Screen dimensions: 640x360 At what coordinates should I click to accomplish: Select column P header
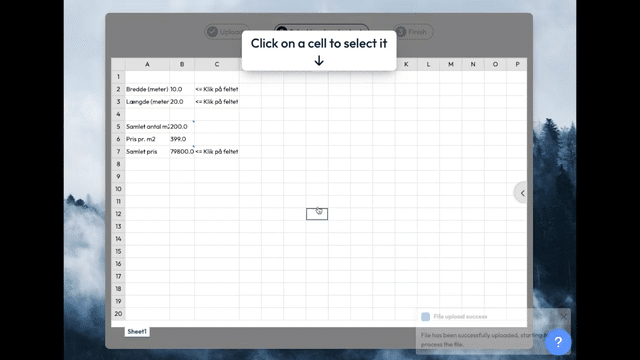coord(517,64)
